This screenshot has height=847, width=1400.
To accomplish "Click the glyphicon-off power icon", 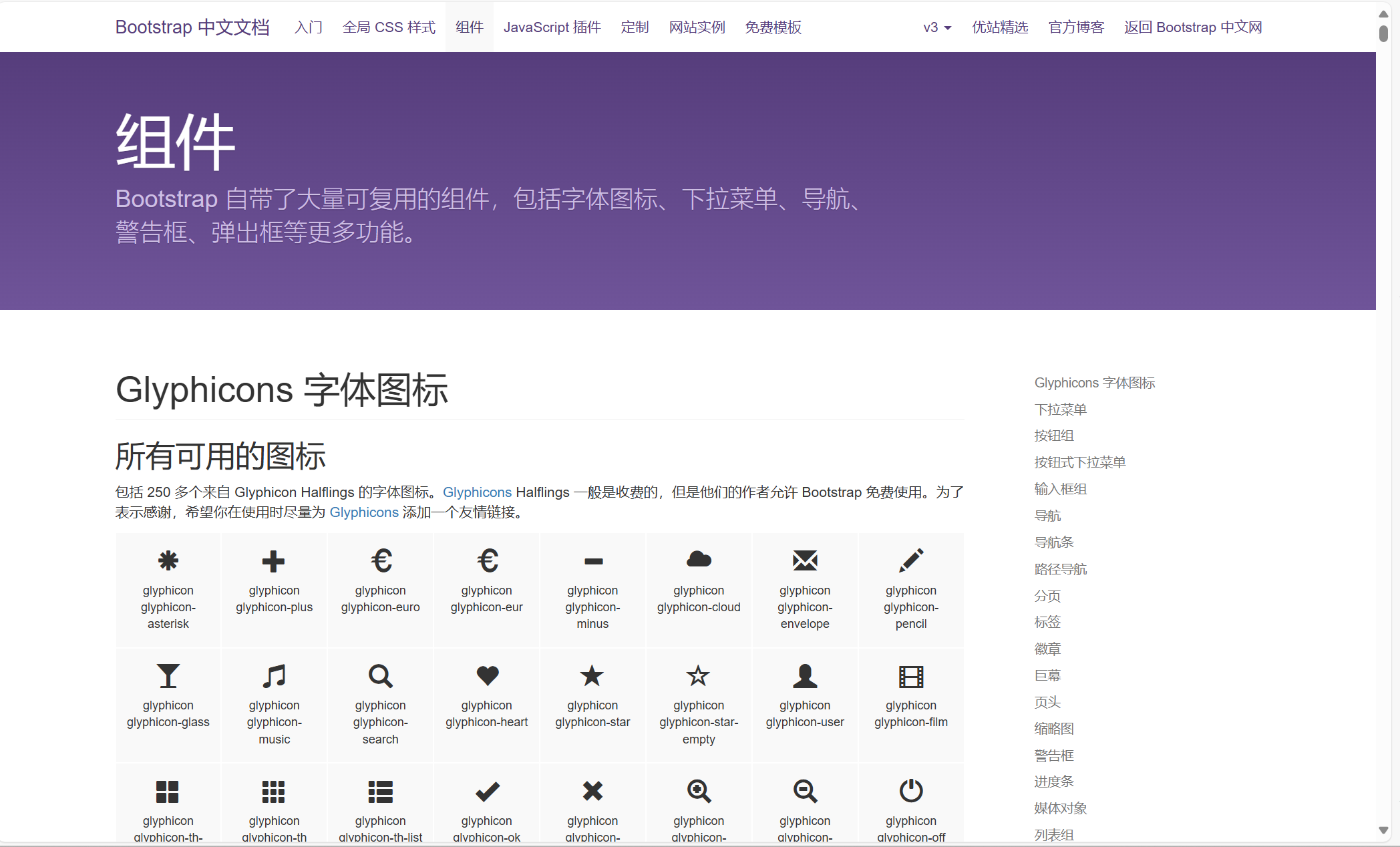I will [911, 791].
